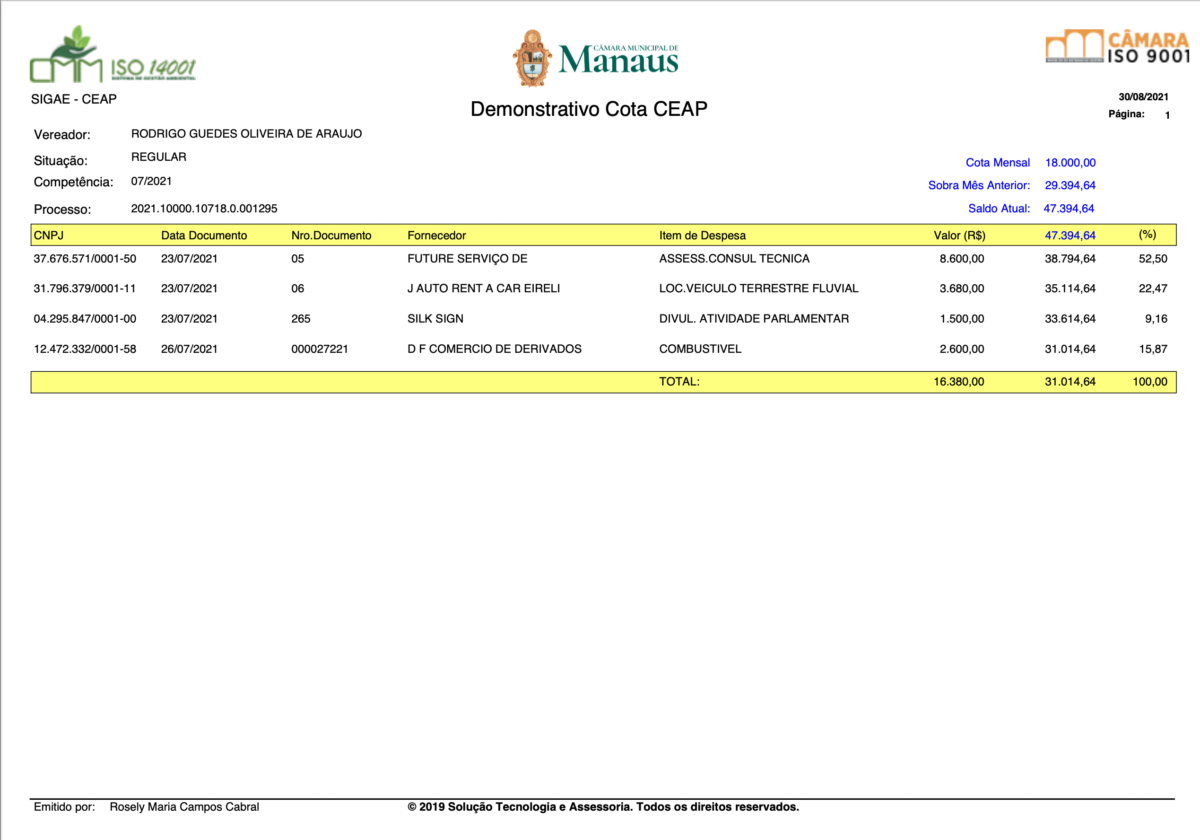This screenshot has height=840, width=1200.
Task: Click the 'Data Documento' column header
Action: point(204,236)
